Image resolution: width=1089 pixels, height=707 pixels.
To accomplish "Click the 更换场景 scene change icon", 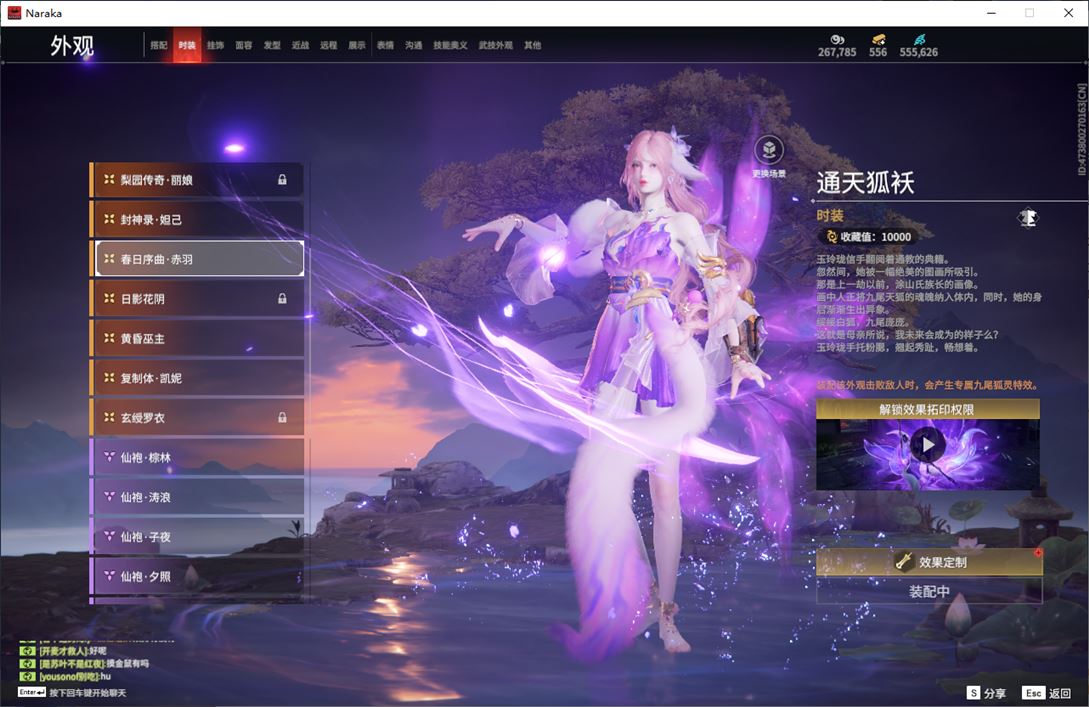I will [x=769, y=149].
